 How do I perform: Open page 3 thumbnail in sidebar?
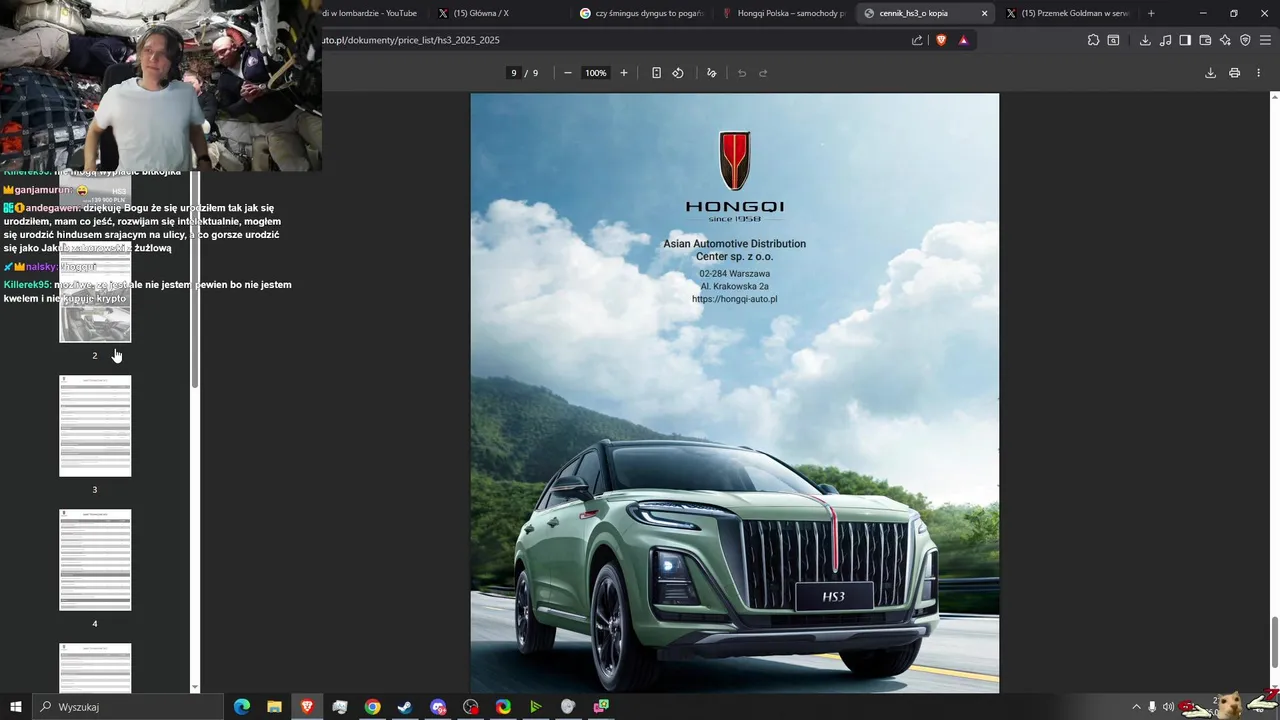(95, 426)
